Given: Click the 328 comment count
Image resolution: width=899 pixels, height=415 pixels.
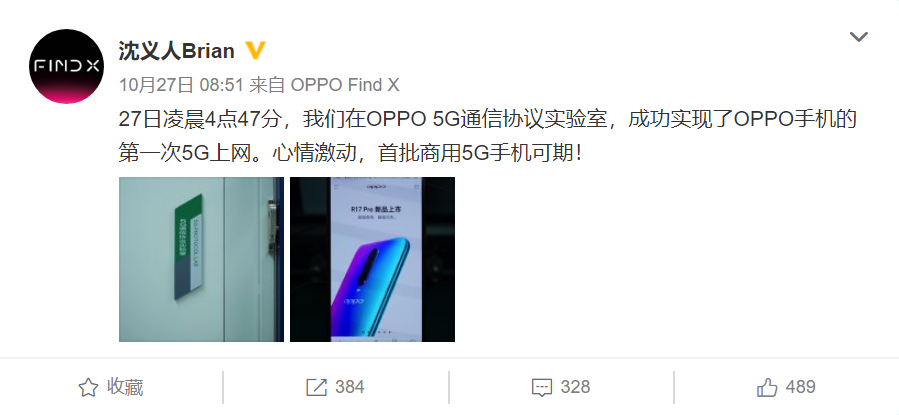Looking at the screenshot, I should coord(575,387).
